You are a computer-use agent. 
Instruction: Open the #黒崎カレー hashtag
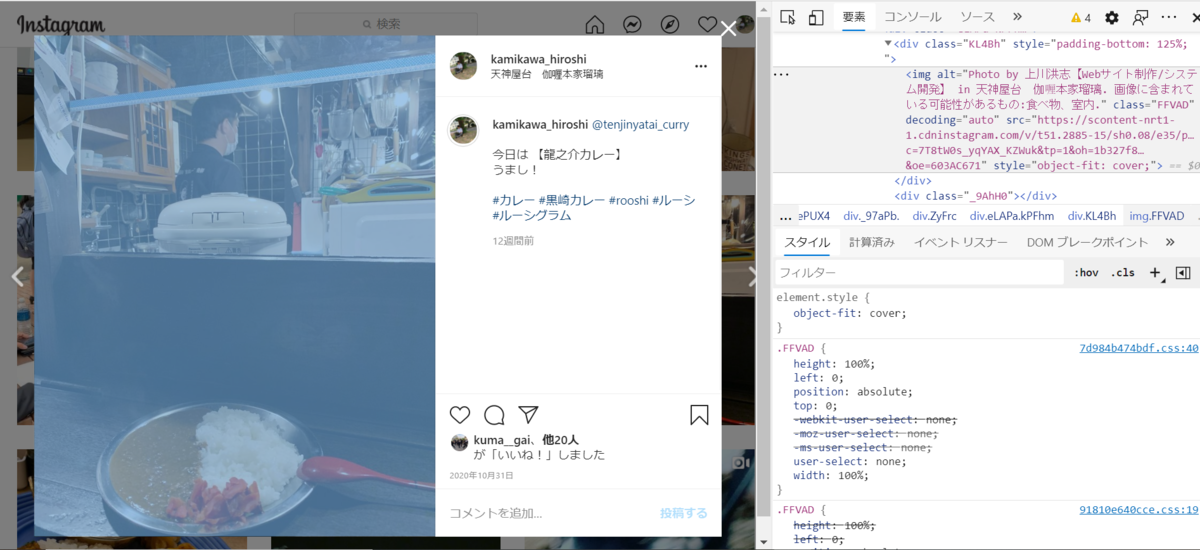click(572, 200)
